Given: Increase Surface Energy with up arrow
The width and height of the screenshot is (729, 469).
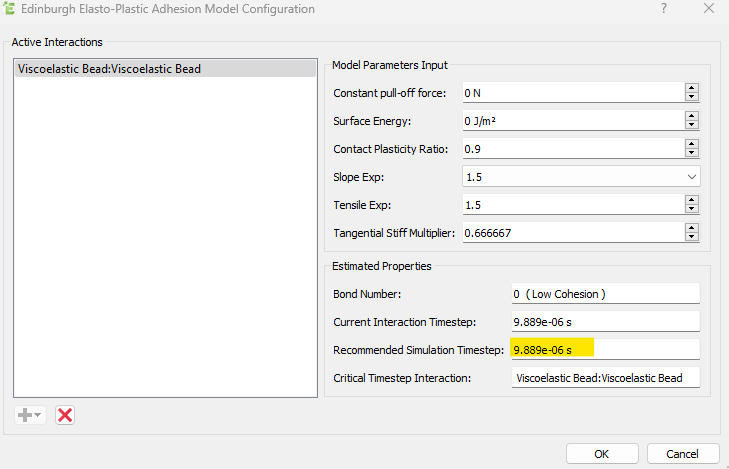Looking at the screenshot, I should [x=692, y=116].
